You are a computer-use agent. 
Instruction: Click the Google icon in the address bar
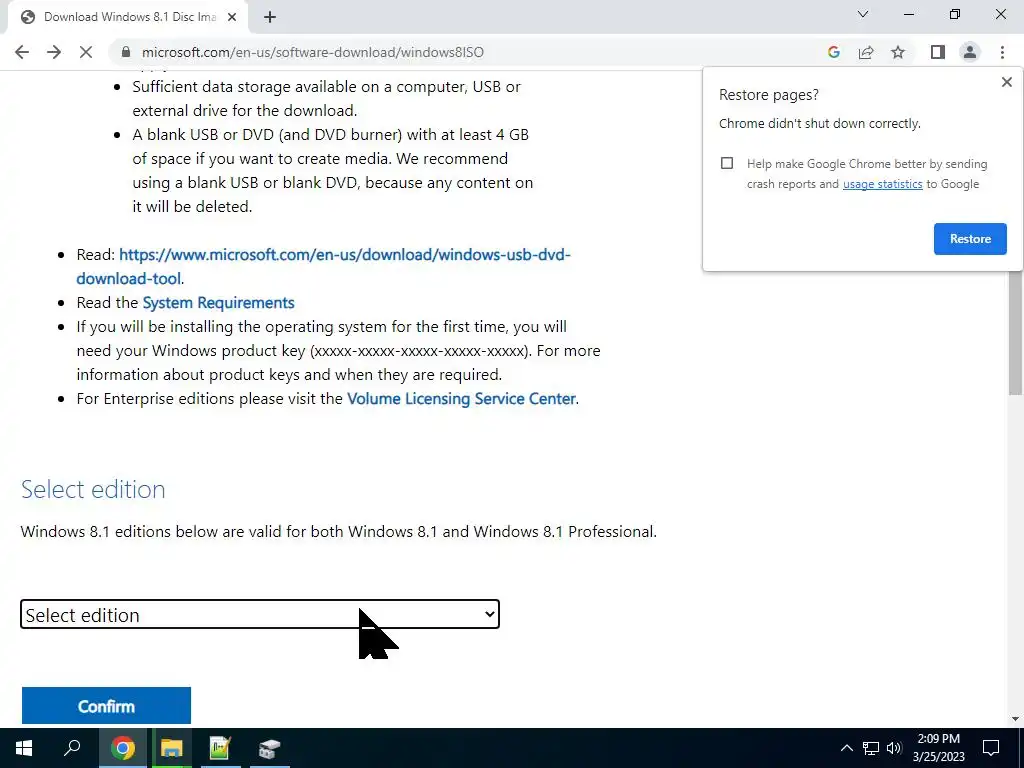[833, 52]
